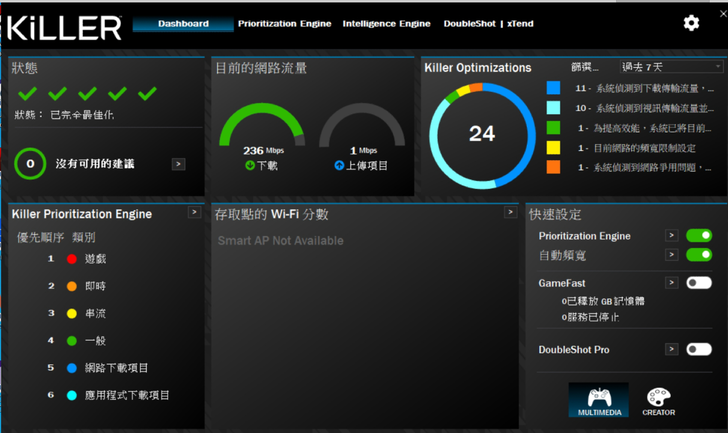728x433 pixels.
Task: Expand the Killer Prioritization Engine panel arrow
Action: click(x=195, y=212)
